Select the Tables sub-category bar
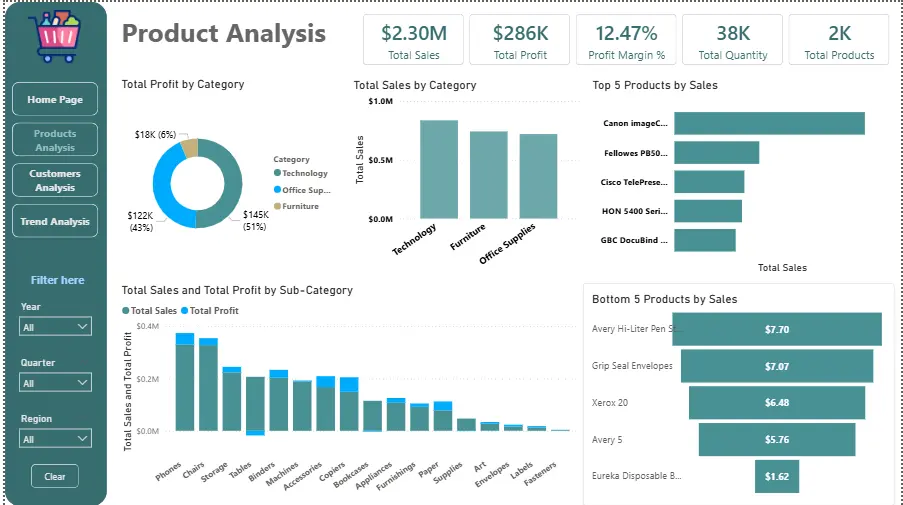 255,404
